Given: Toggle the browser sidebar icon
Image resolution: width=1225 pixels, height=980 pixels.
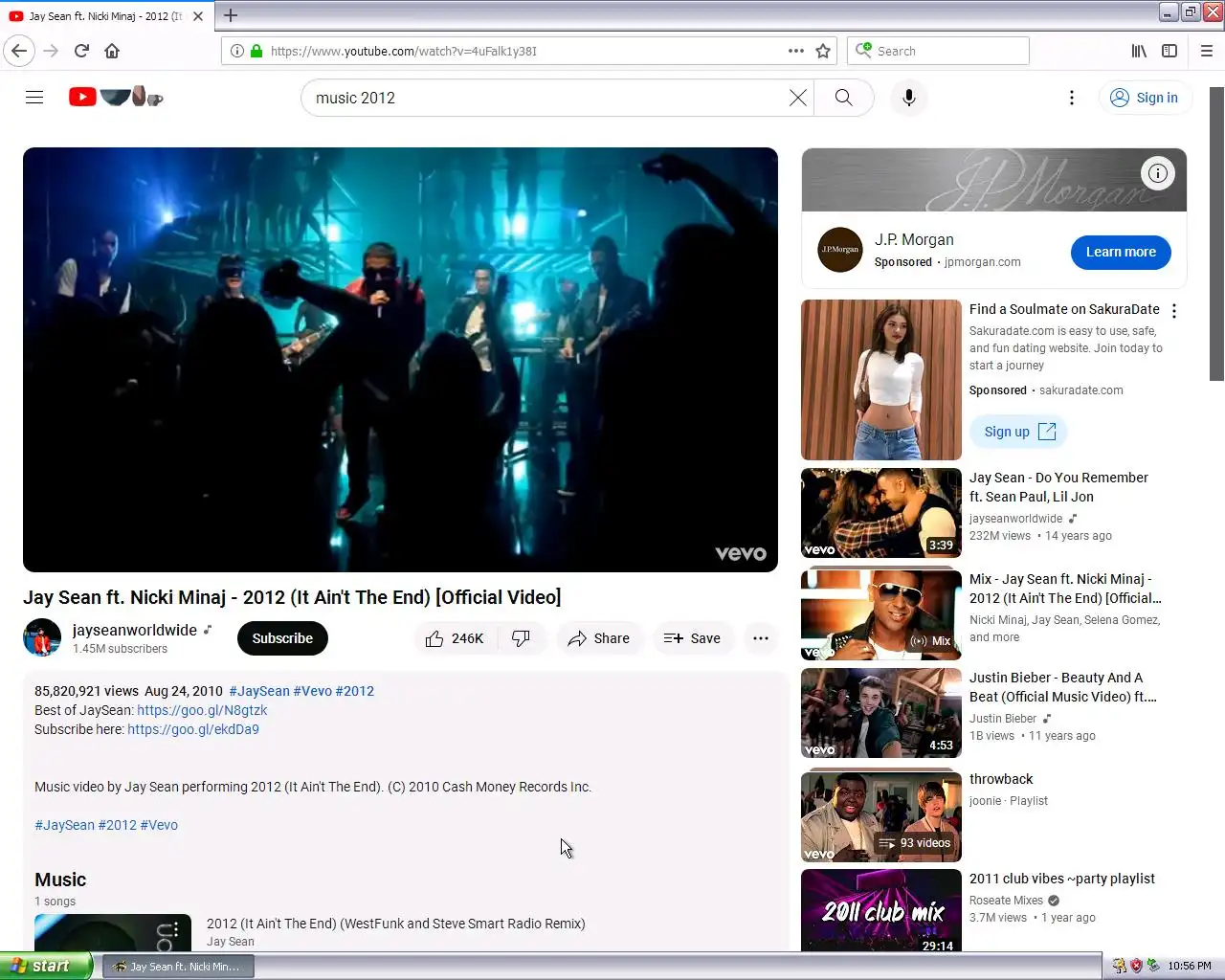Looking at the screenshot, I should coord(1169,51).
